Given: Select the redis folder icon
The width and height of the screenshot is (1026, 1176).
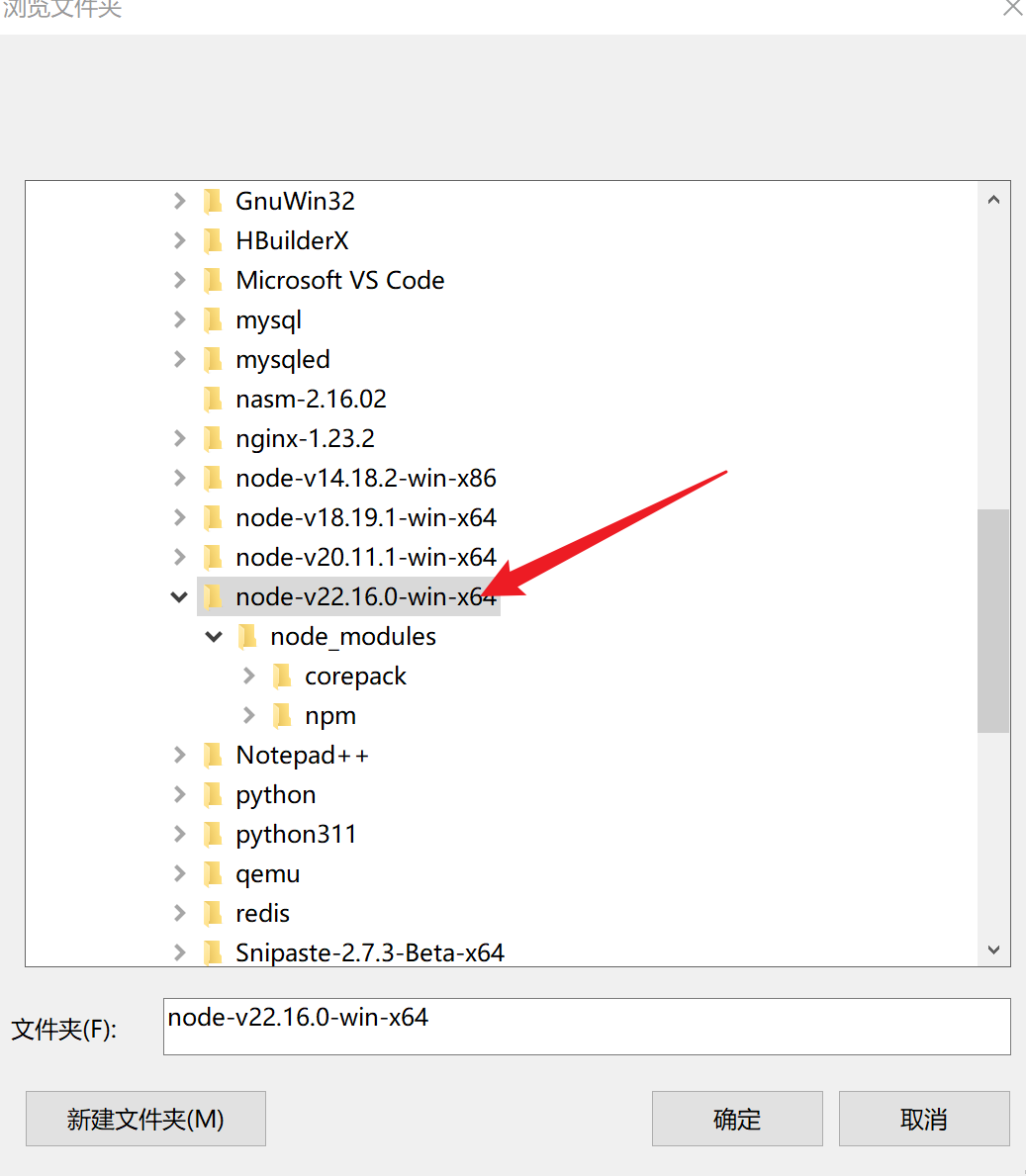Looking at the screenshot, I should point(214,912).
